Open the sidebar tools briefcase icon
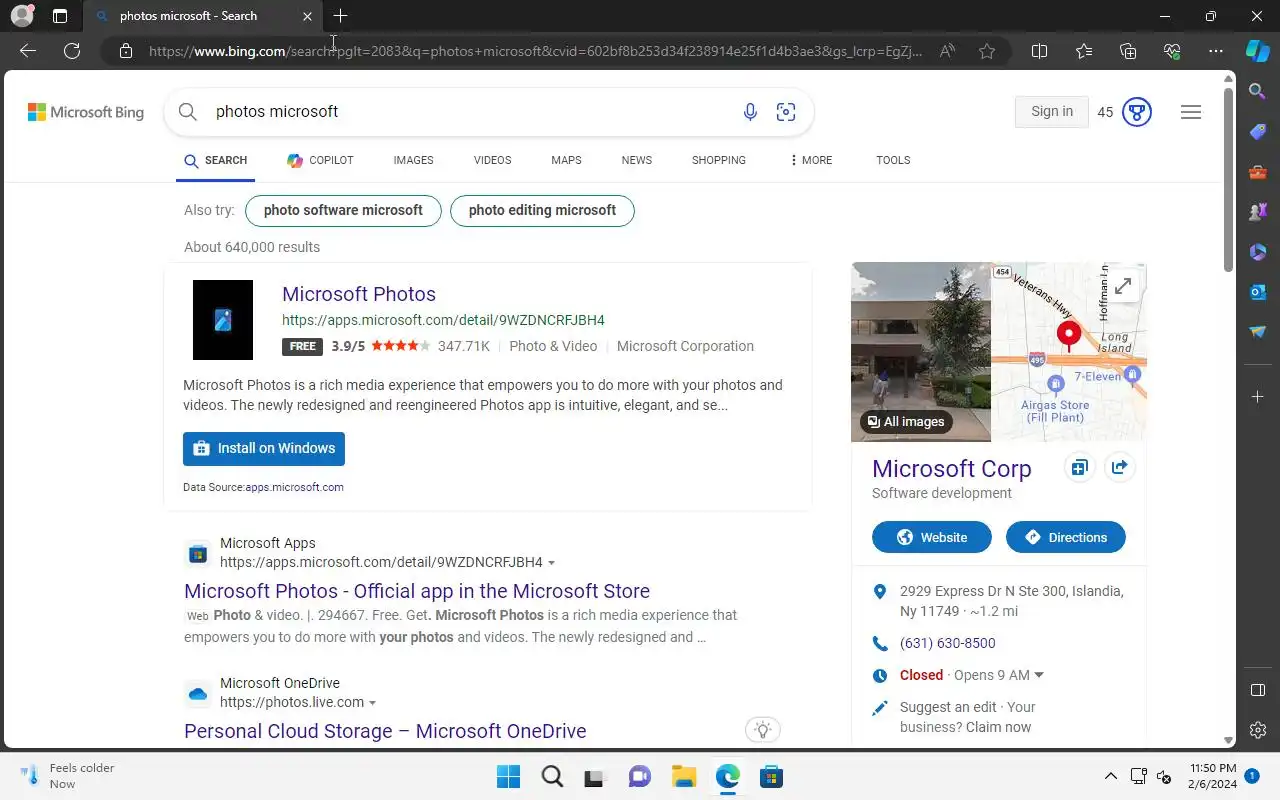The width and height of the screenshot is (1280, 800). pyautogui.click(x=1258, y=172)
